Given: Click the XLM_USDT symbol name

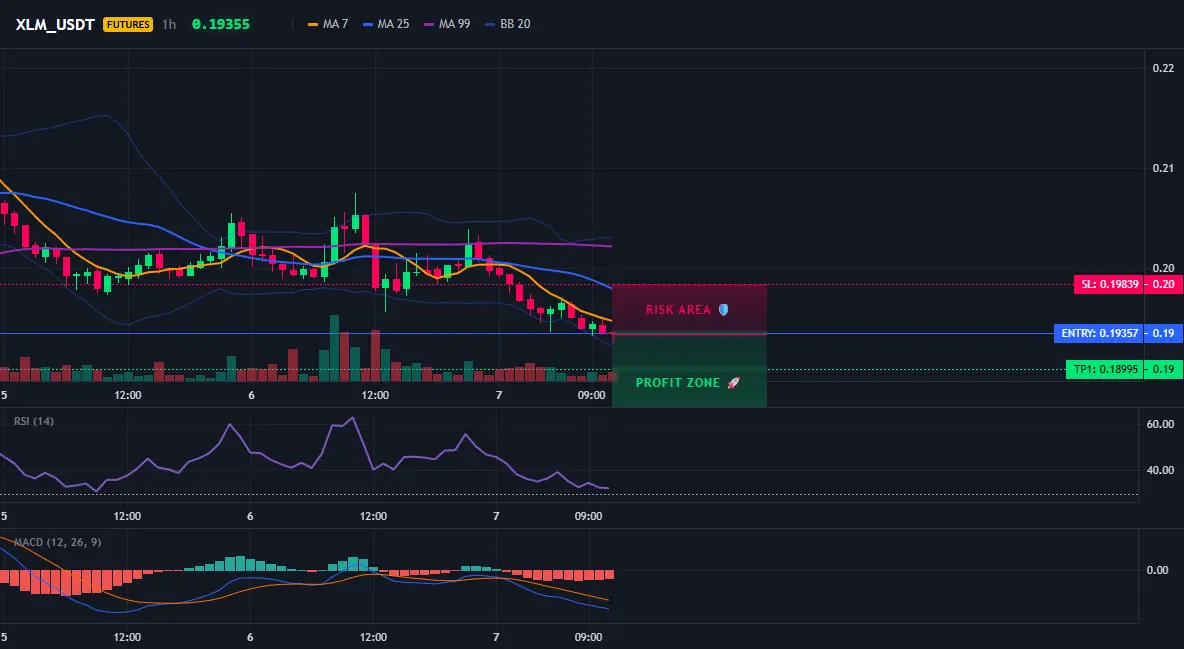Looking at the screenshot, I should pyautogui.click(x=55, y=24).
